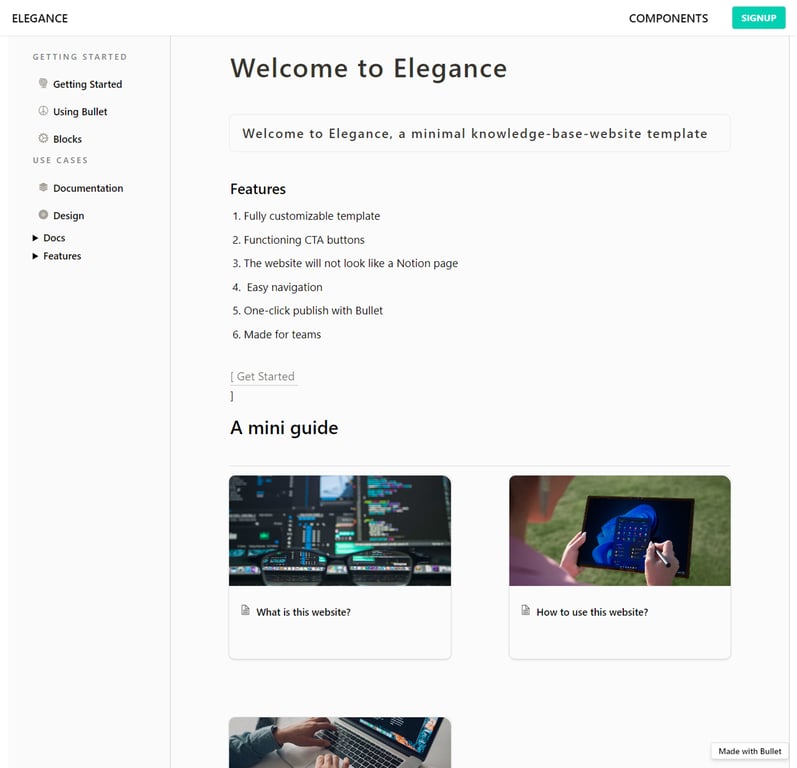Open the 'How to use this website?' card title
This screenshot has height=768, width=797.
(592, 612)
